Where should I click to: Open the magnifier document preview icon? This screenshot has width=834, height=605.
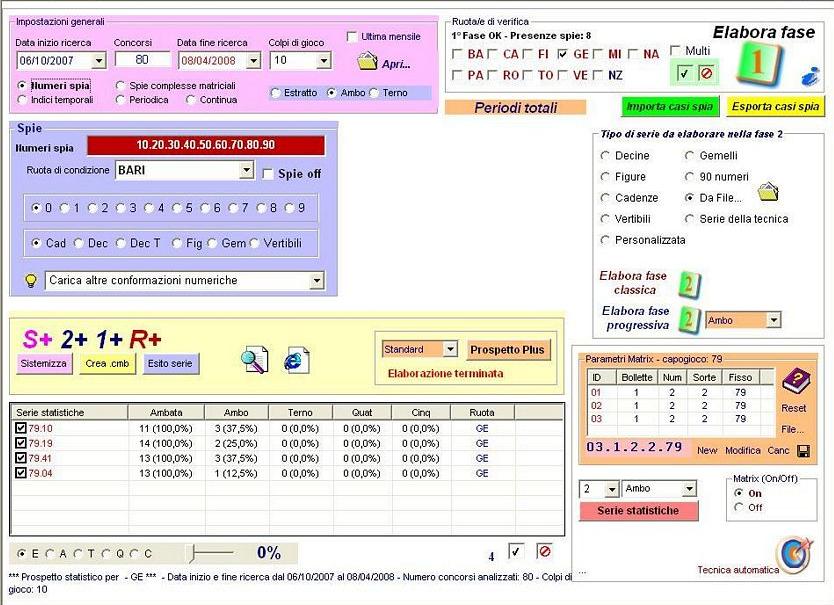click(255, 361)
